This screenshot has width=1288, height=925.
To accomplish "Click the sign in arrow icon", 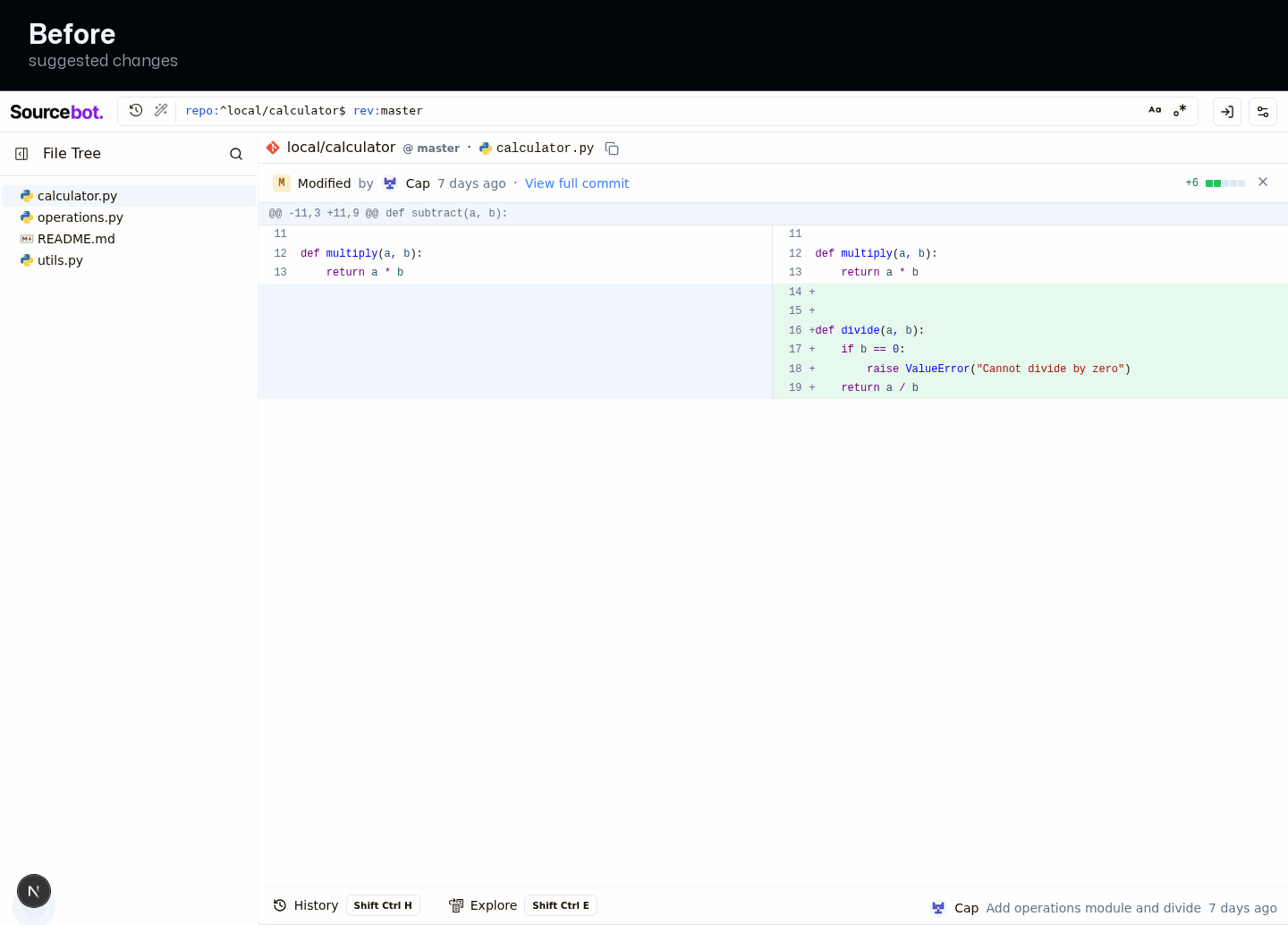I will 1227,112.
